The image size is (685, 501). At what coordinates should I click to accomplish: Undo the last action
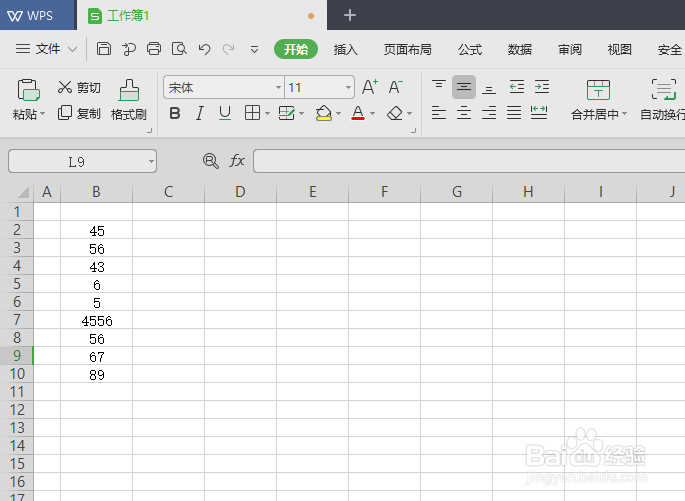[x=204, y=49]
